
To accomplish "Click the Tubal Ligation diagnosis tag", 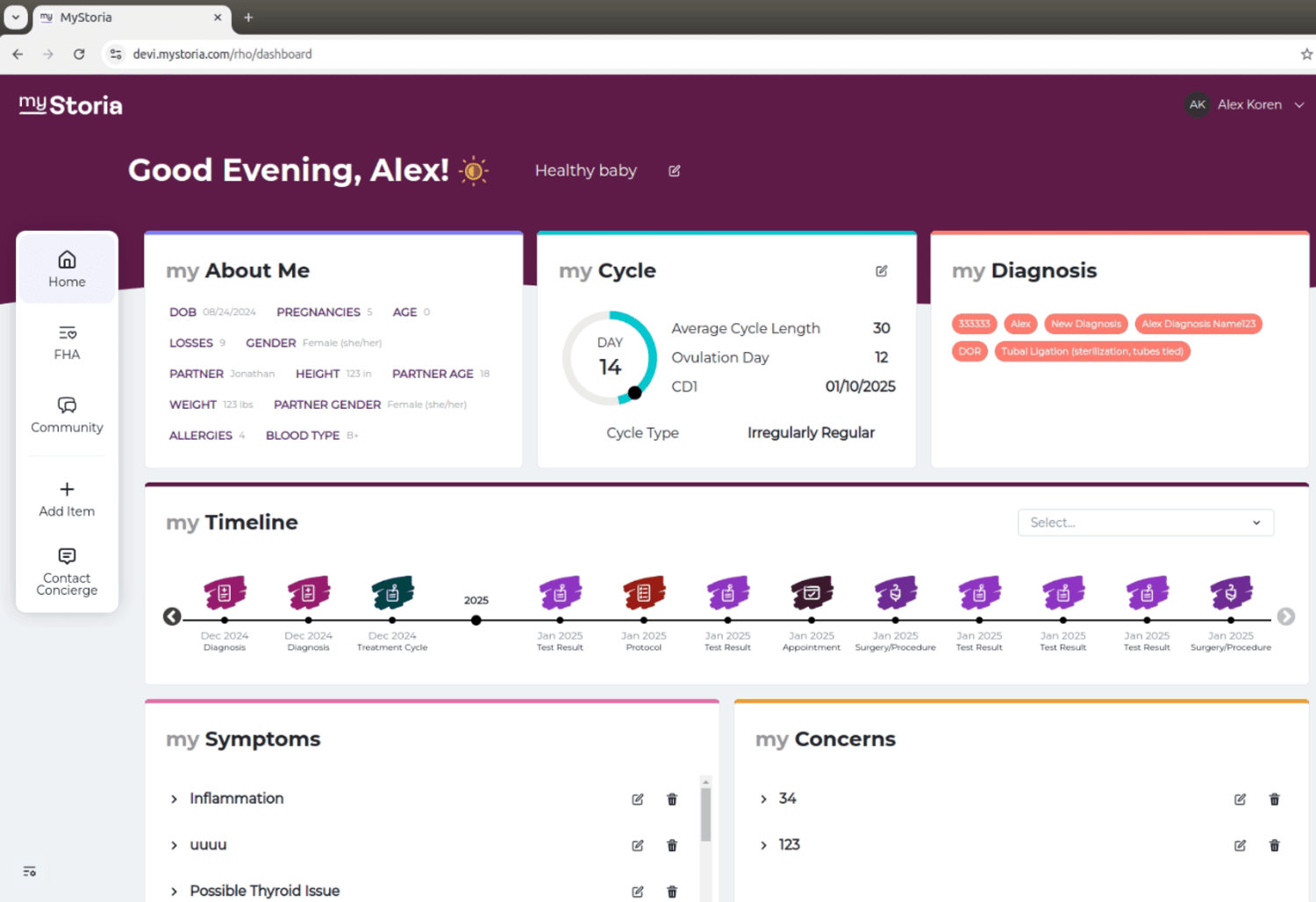I will click(x=1092, y=352).
